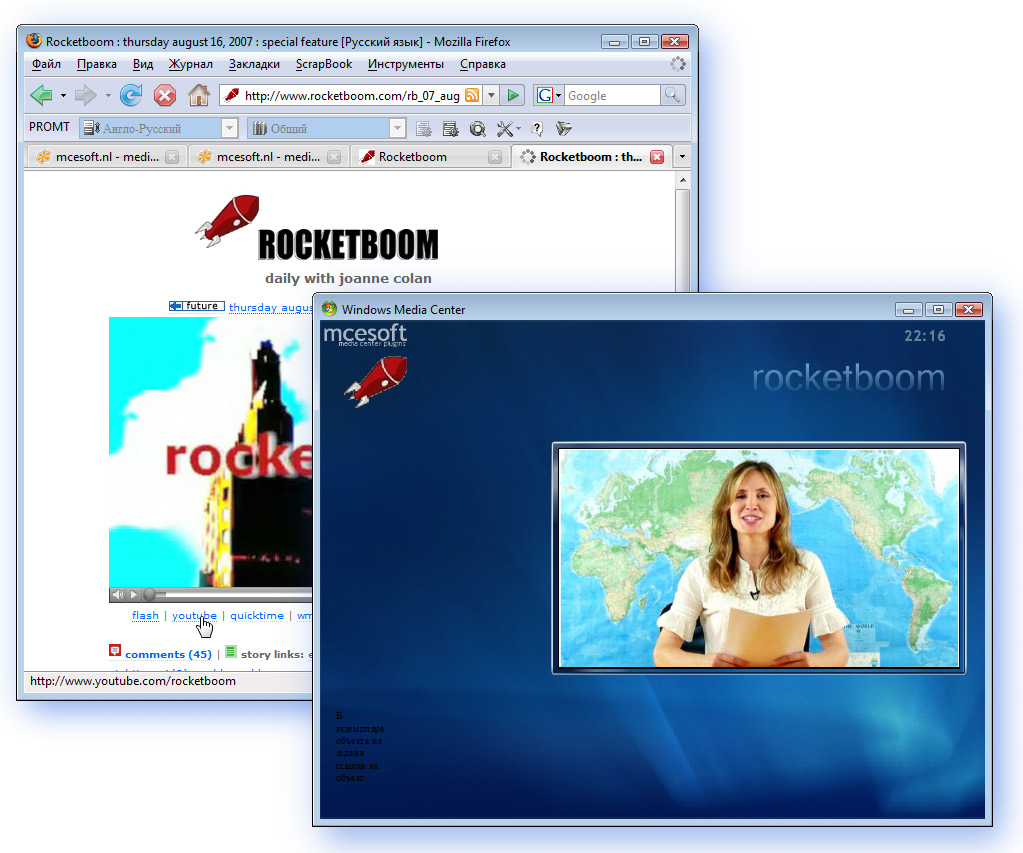Stop loading with the red X icon
1023x853 pixels.
click(165, 95)
